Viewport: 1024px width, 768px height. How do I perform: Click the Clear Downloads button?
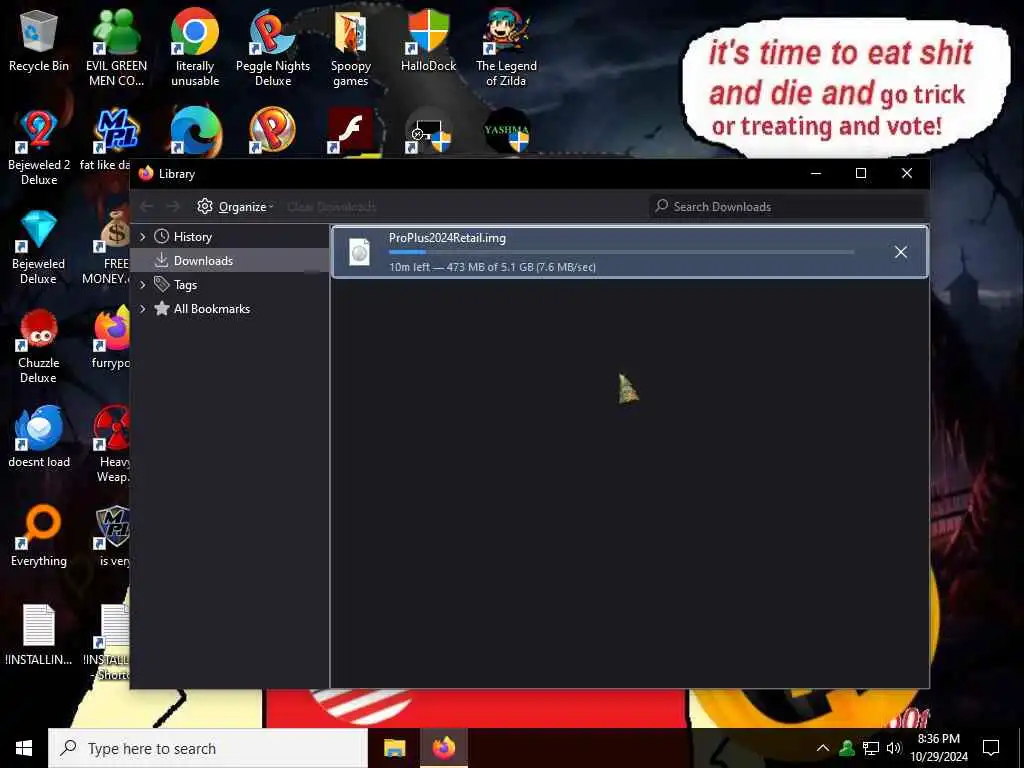point(332,206)
